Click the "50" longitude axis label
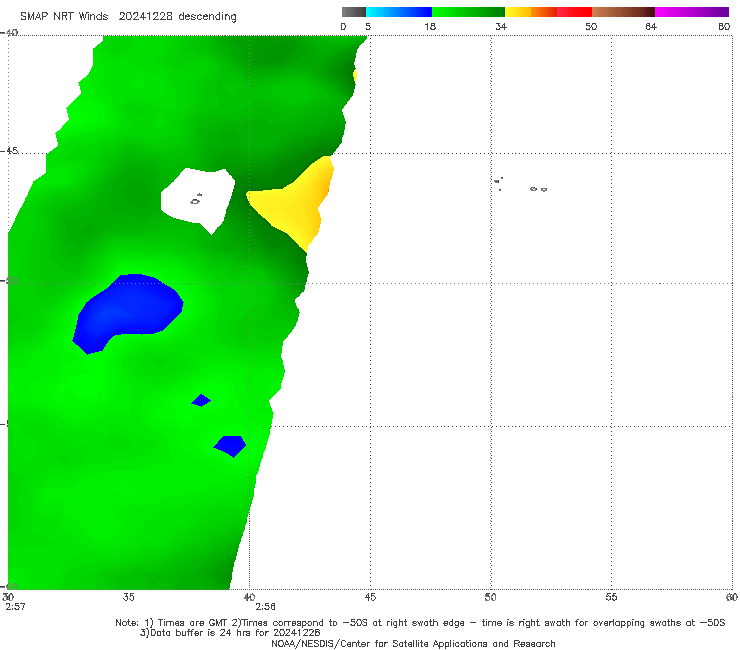 click(490, 597)
